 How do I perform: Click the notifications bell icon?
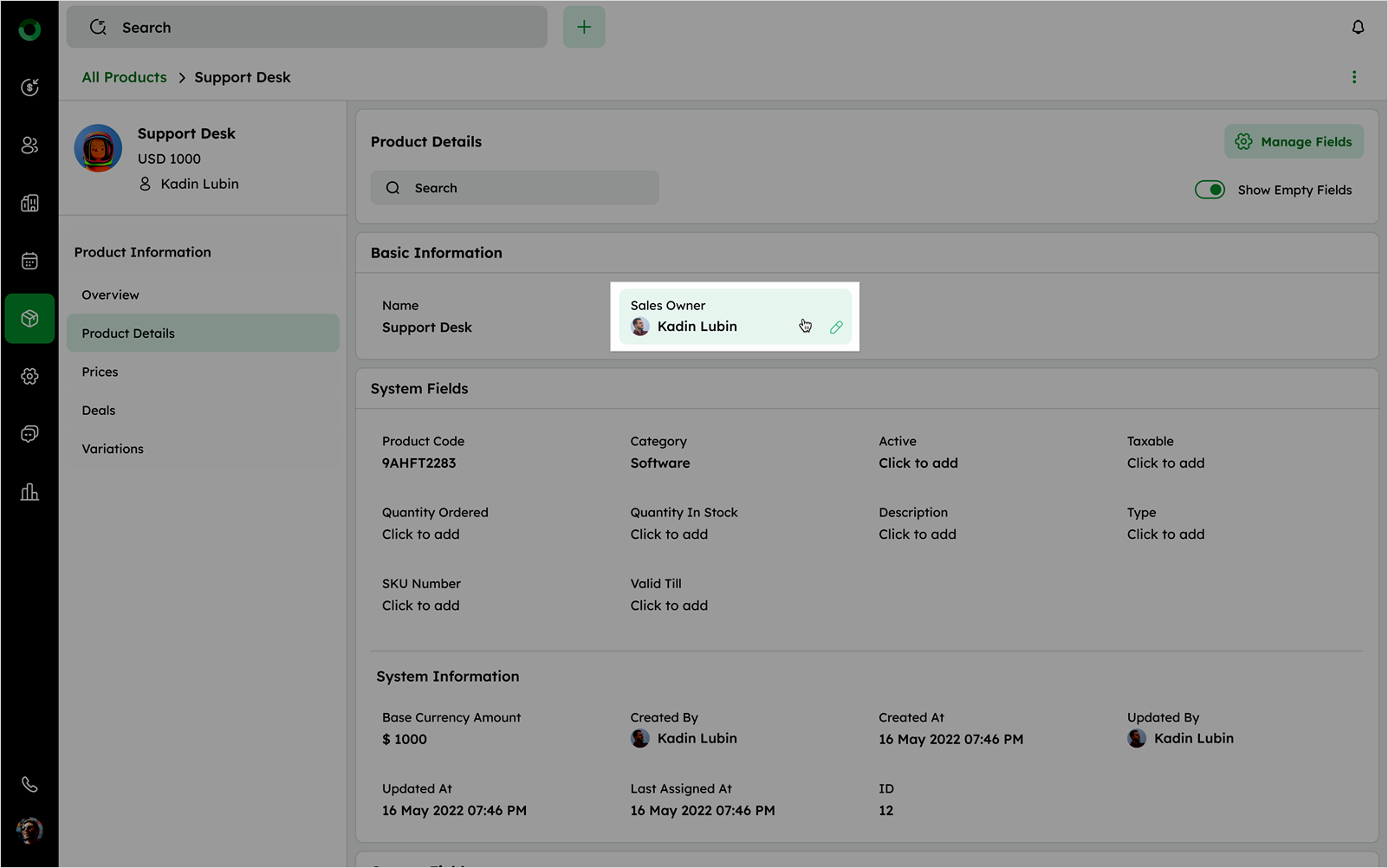1358,28
